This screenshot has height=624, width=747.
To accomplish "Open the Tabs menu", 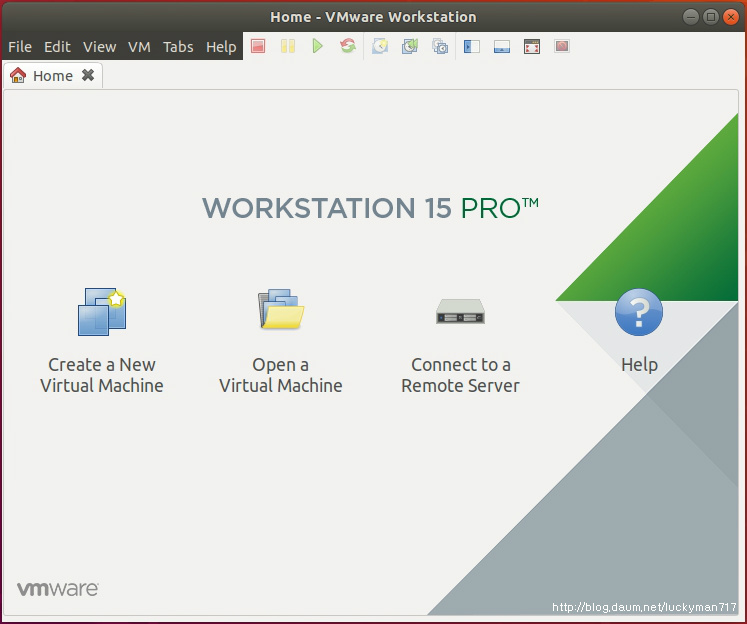I will 178,47.
